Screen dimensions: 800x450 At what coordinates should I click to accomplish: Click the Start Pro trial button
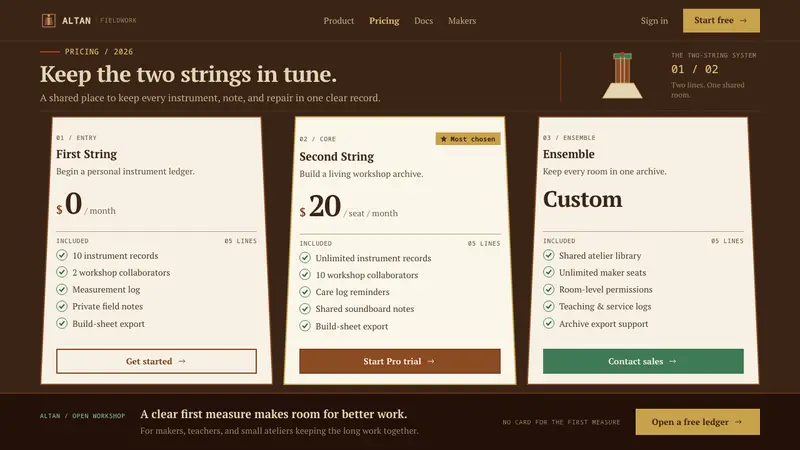click(399, 361)
